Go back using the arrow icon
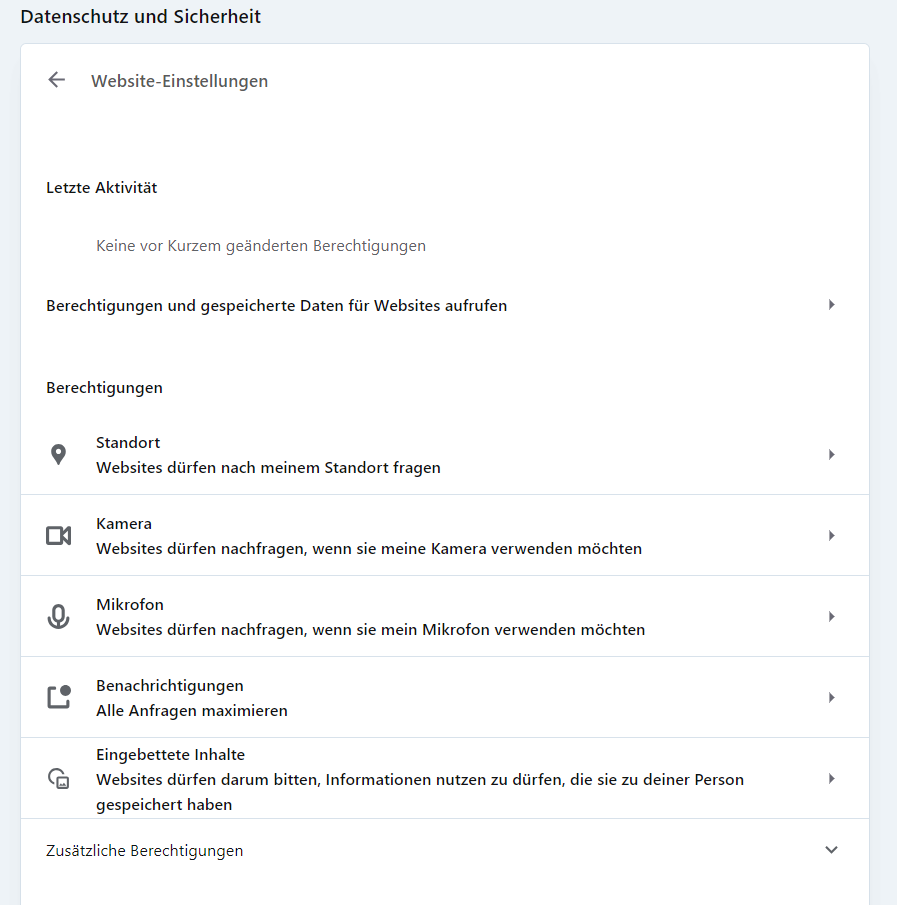The image size is (897, 905). 57,80
